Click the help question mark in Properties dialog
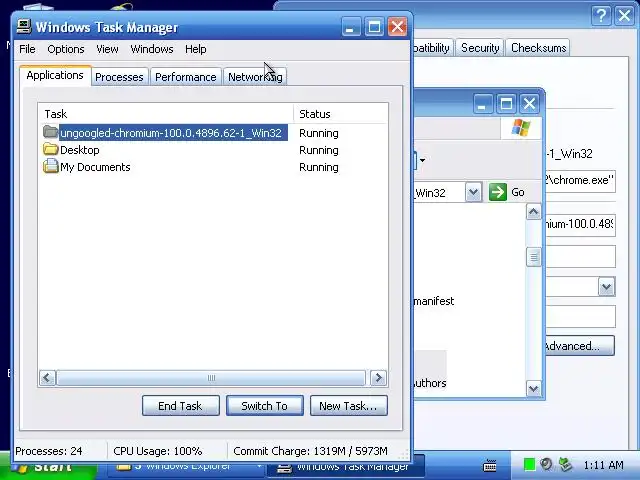Viewport: 640px width, 480px height. [601, 16]
